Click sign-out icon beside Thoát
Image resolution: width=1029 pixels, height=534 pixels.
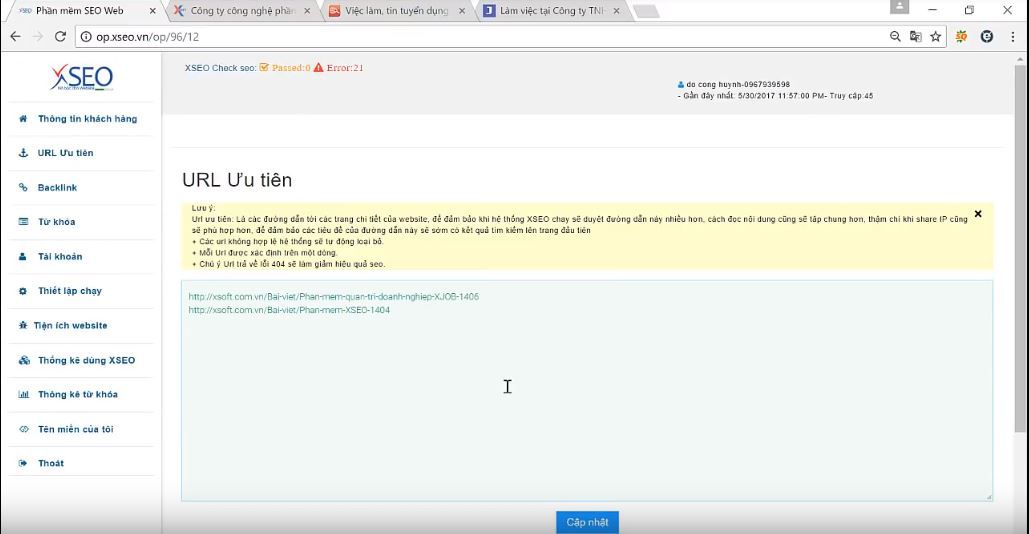tap(23, 463)
